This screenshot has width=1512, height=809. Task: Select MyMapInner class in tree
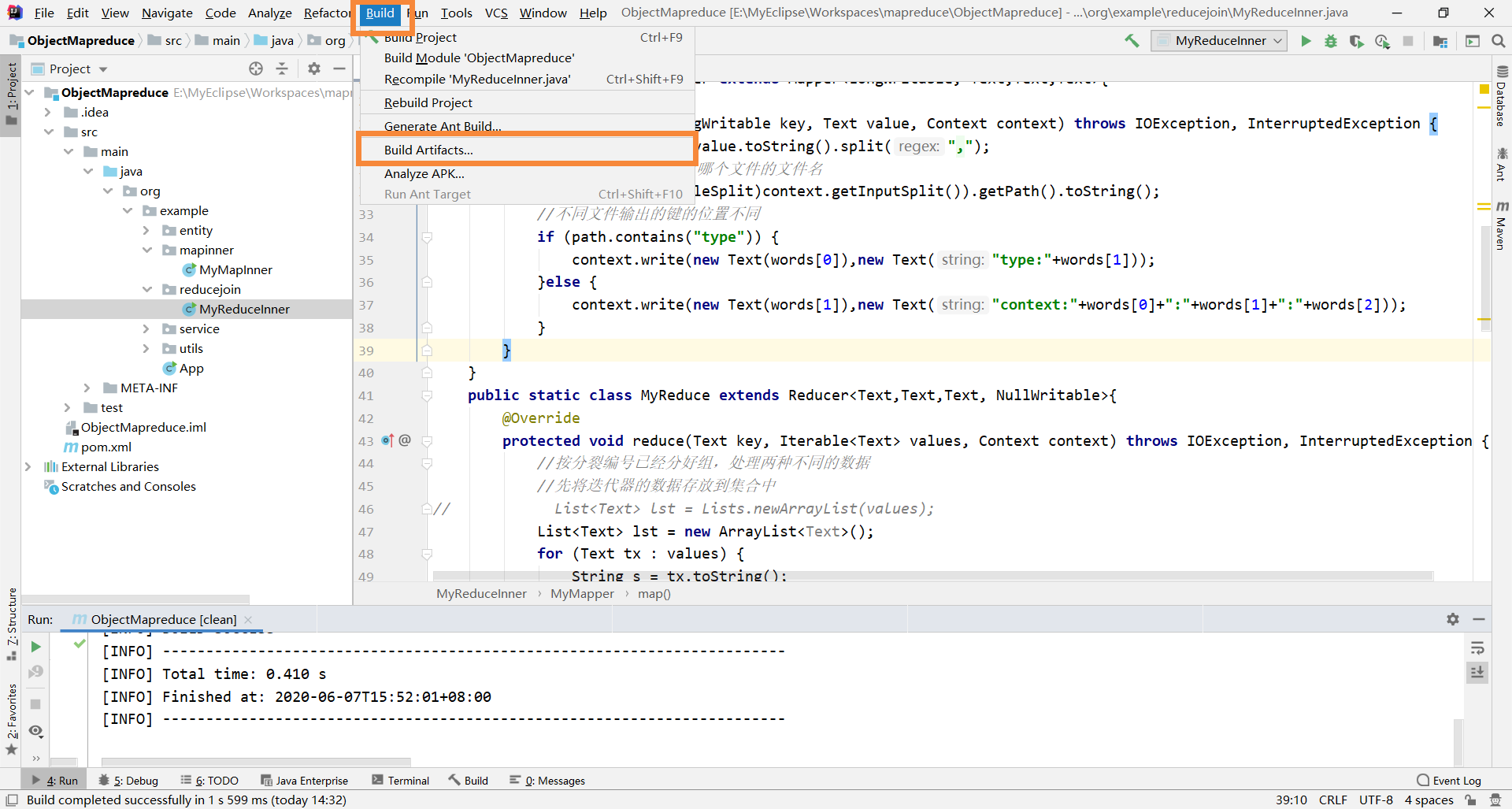(x=235, y=269)
